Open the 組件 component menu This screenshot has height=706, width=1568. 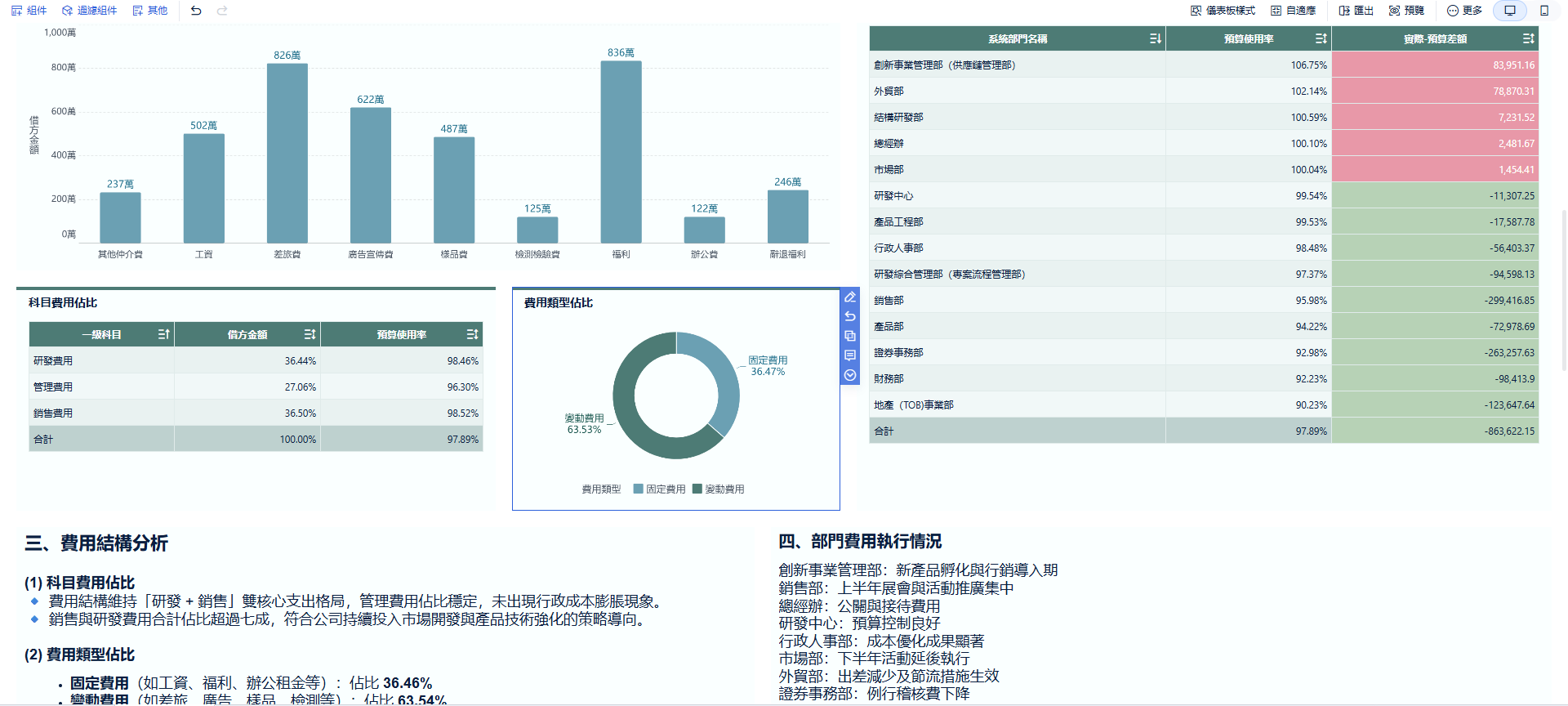click(29, 11)
